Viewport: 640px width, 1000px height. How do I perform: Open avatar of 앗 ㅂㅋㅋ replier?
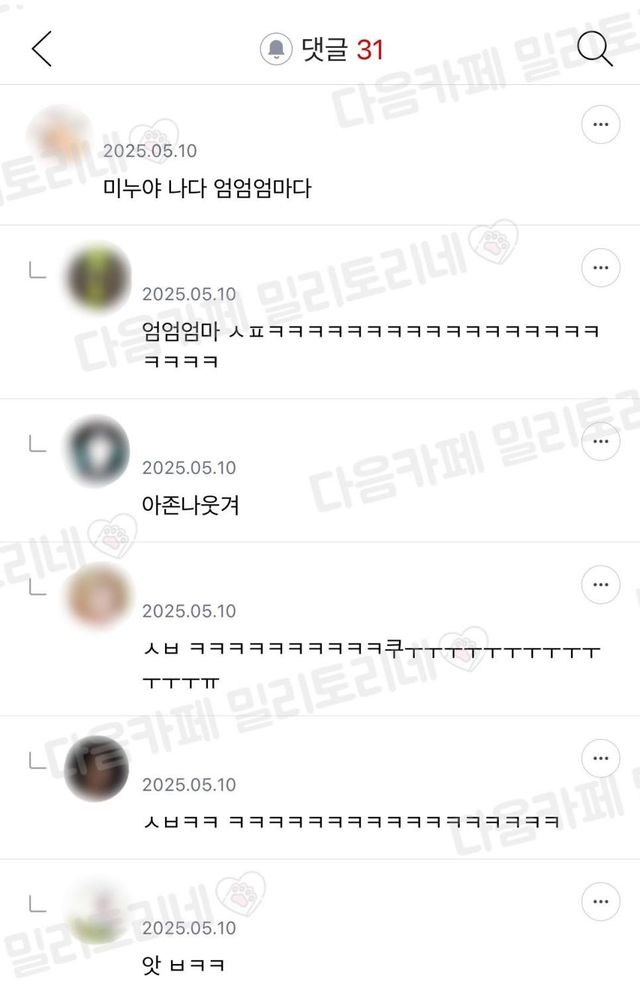point(97,912)
